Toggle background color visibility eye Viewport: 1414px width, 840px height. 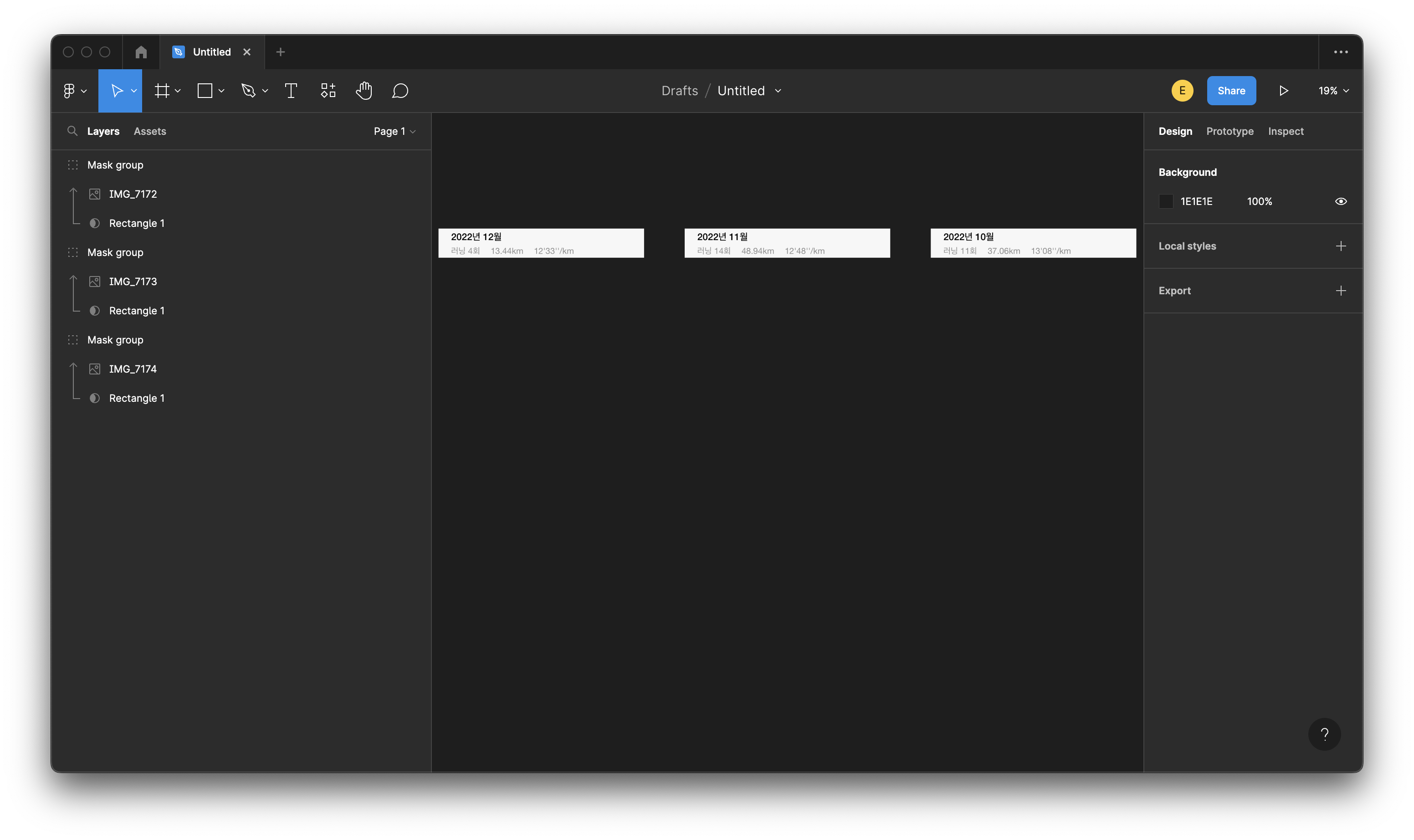pos(1340,201)
